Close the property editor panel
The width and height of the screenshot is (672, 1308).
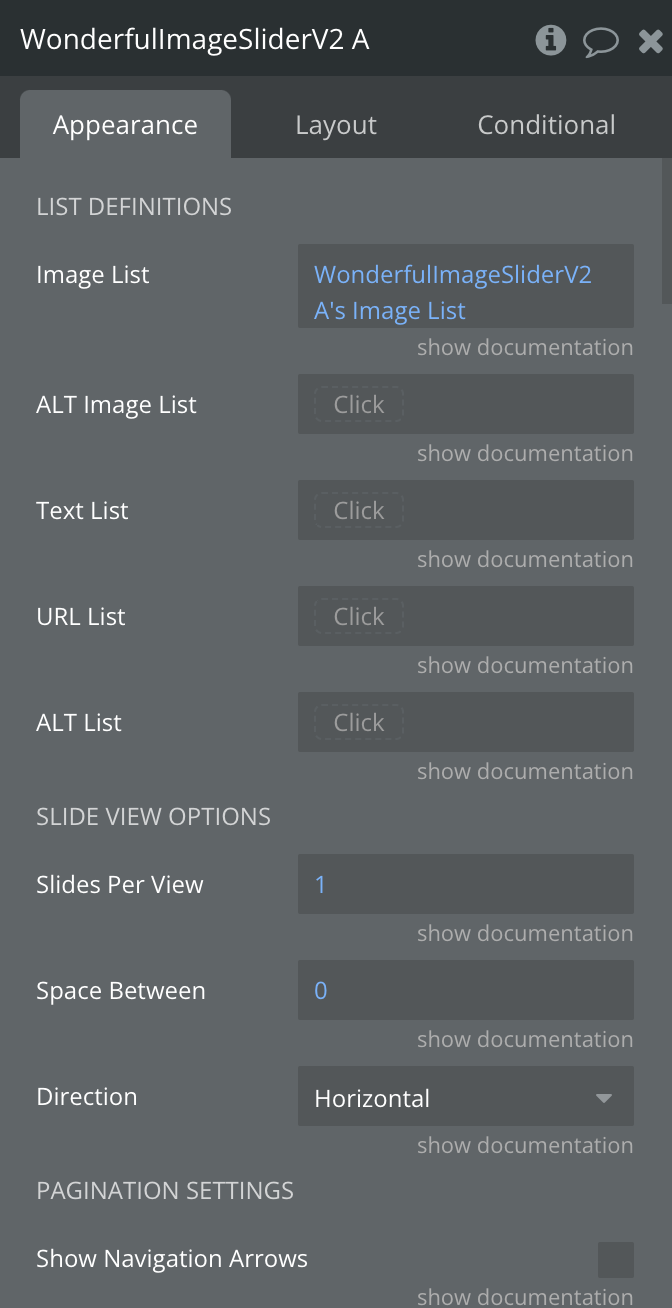pos(650,41)
